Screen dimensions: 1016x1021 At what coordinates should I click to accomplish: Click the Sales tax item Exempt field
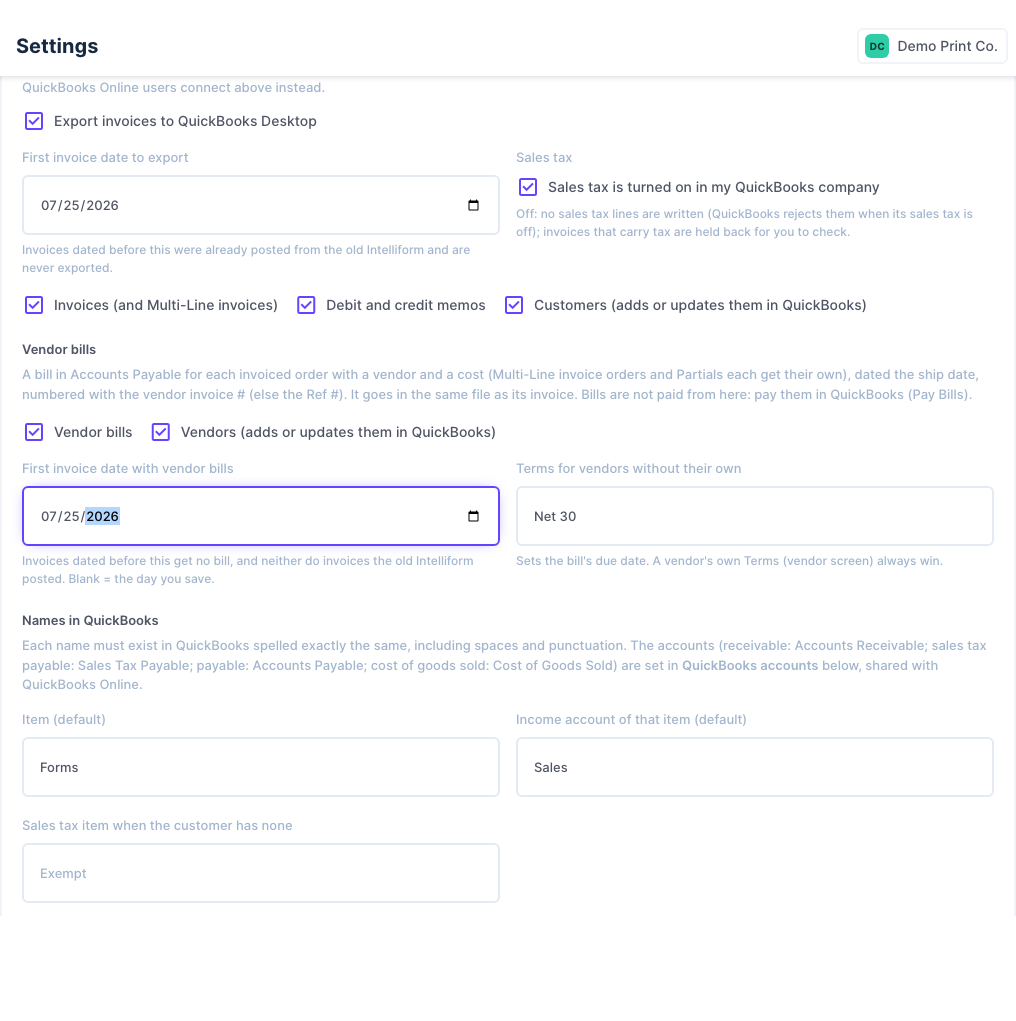[261, 873]
